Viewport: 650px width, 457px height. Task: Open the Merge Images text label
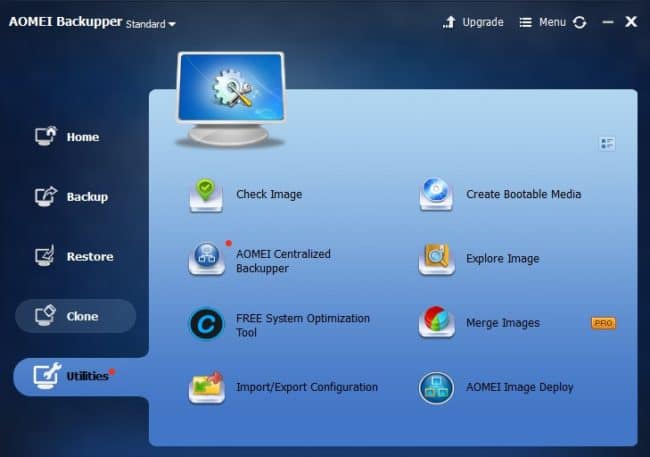[503, 323]
